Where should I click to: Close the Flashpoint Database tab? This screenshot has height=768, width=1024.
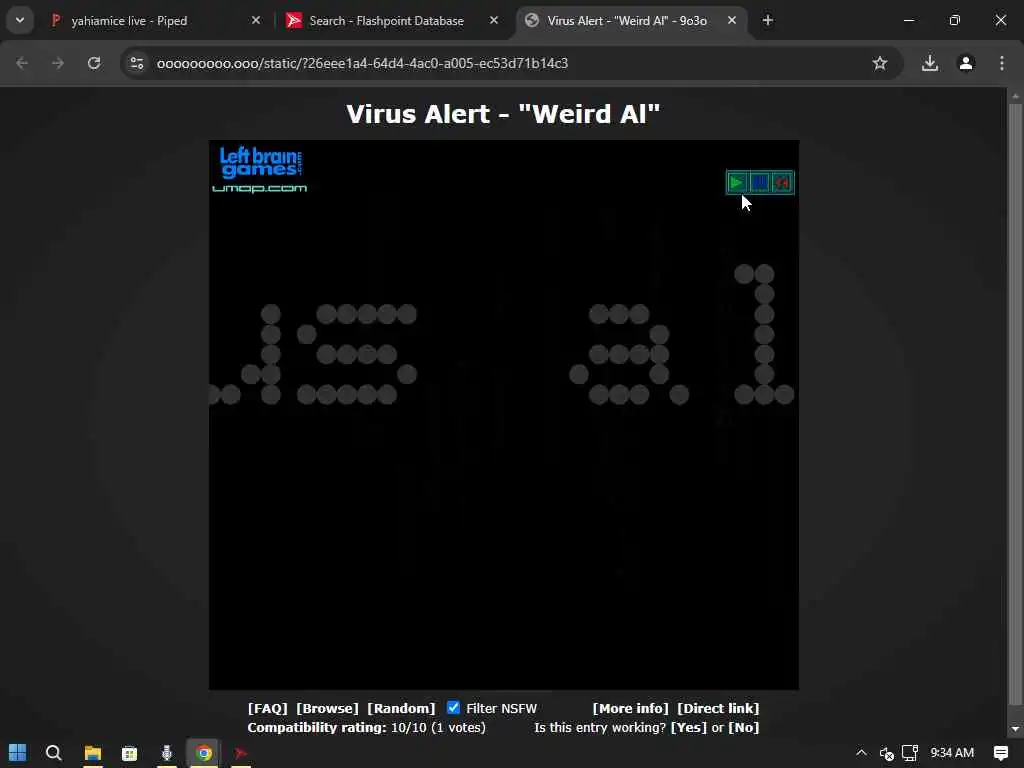[x=494, y=21]
